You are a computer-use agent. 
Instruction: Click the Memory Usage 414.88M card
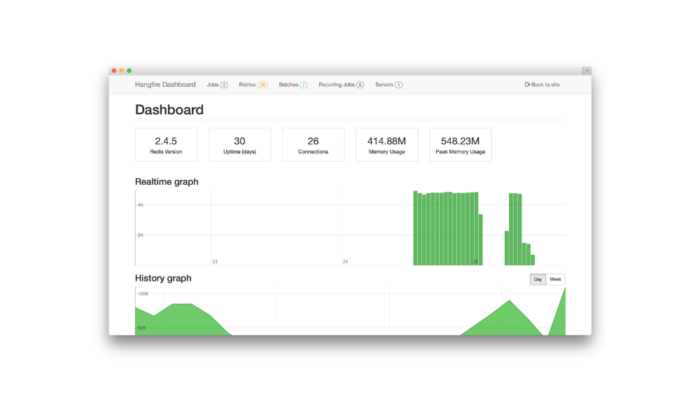click(x=387, y=145)
